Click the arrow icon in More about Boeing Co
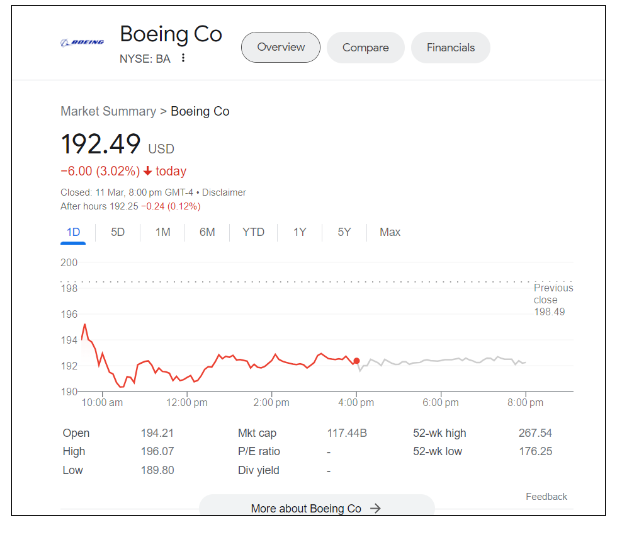This screenshot has height=533, width=619. [375, 508]
